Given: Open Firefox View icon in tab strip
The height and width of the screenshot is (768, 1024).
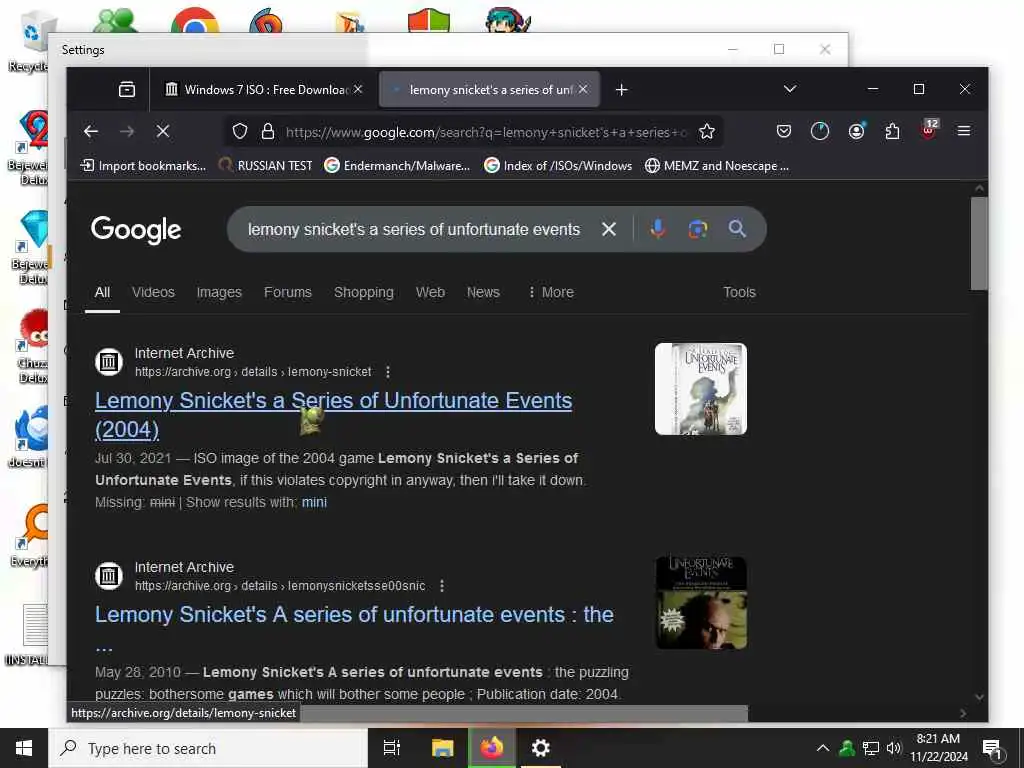Looking at the screenshot, I should [x=127, y=89].
